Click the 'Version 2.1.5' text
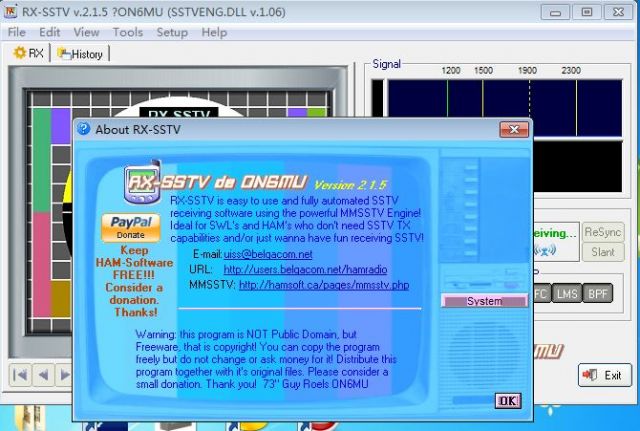This screenshot has width=640, height=431. (350, 185)
